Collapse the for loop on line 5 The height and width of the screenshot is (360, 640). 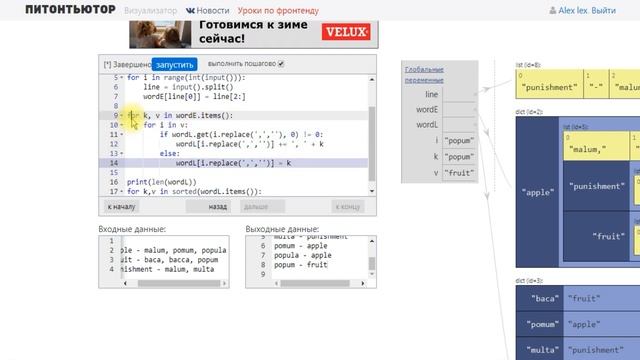point(122,78)
